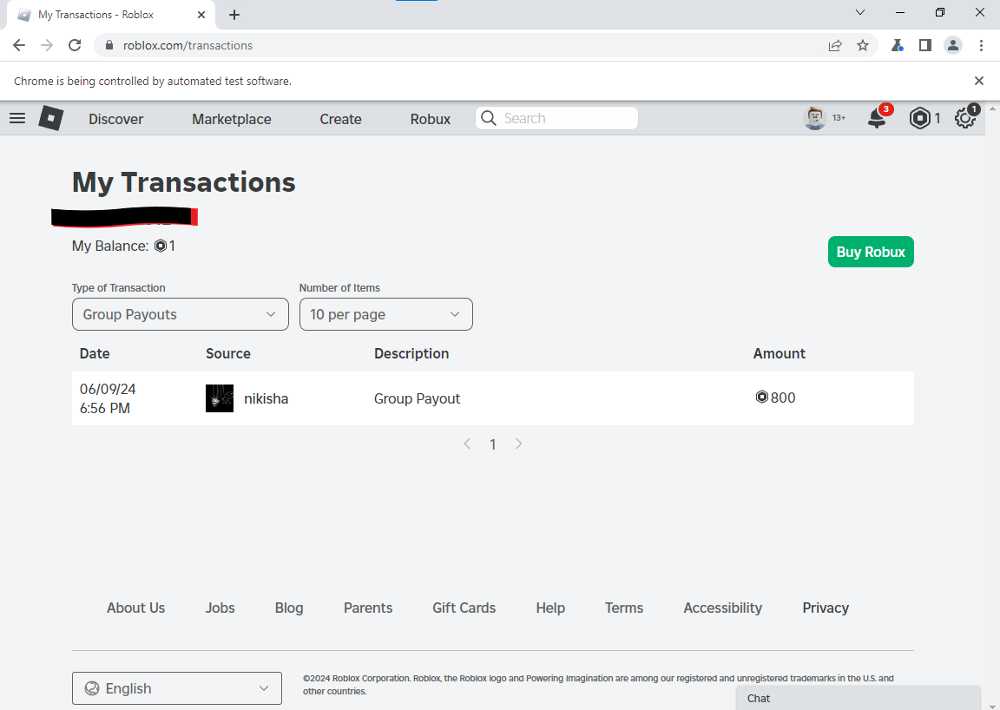Open the Help footer link
The image size is (1000, 710).
[x=550, y=608]
